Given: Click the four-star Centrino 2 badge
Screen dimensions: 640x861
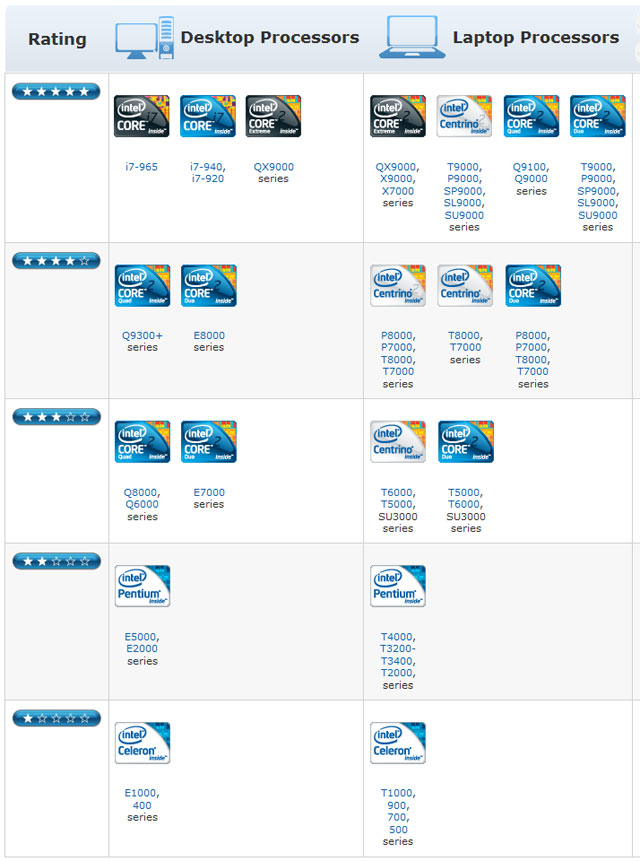Looking at the screenshot, I should [x=398, y=286].
